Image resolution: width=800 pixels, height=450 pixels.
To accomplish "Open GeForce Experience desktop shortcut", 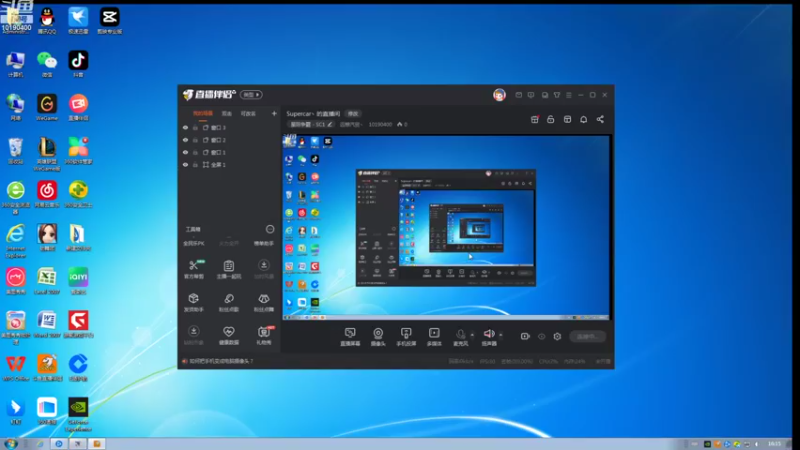I will [x=78, y=414].
